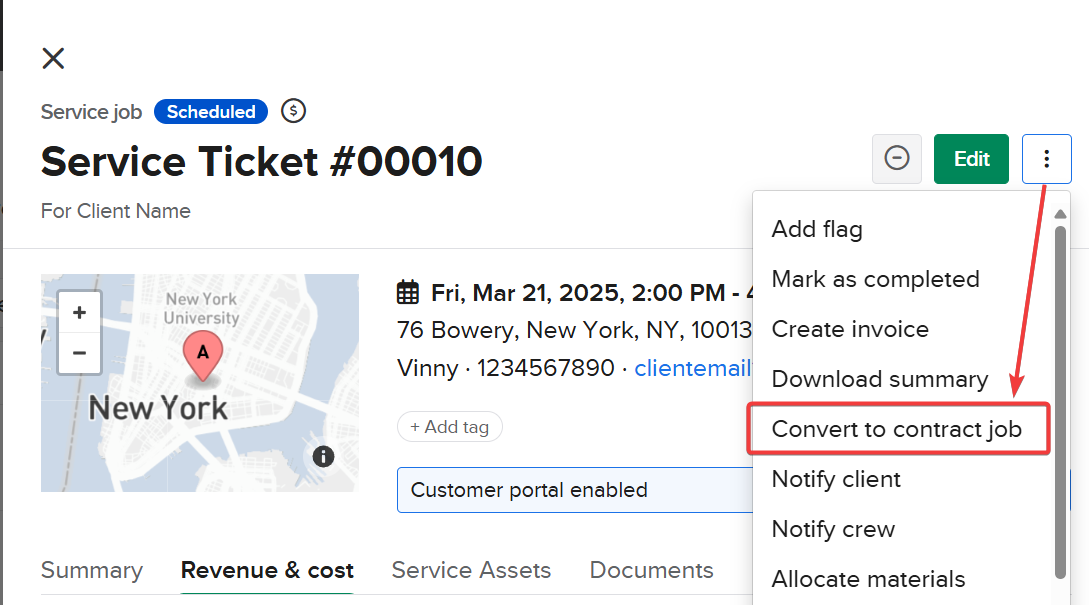This screenshot has width=1089, height=605.
Task: Click the dropdown menu scrollbar
Action: click(x=1061, y=400)
